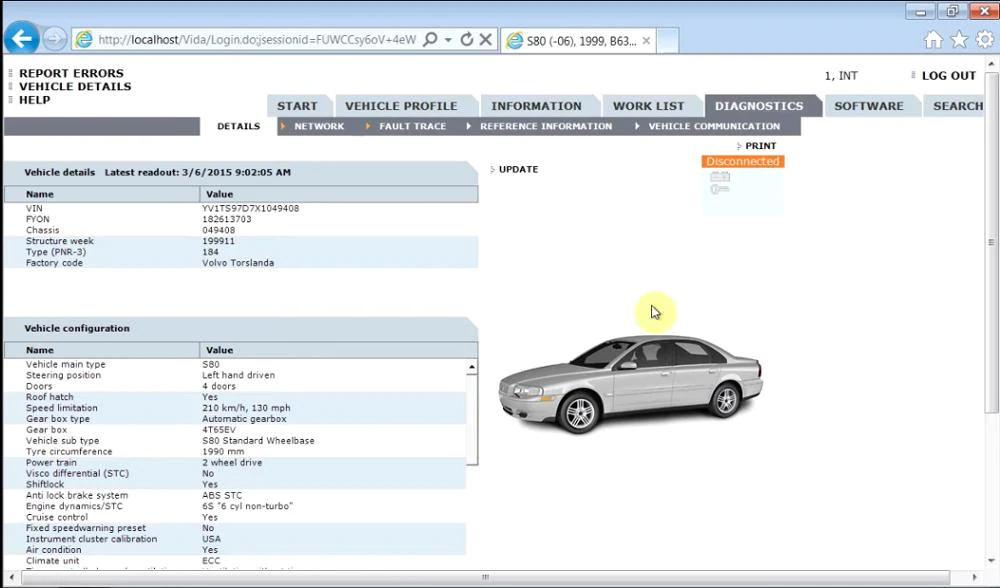Click Value column header in Vehicle details
Viewport: 1000px width, 588px height.
[339, 194]
